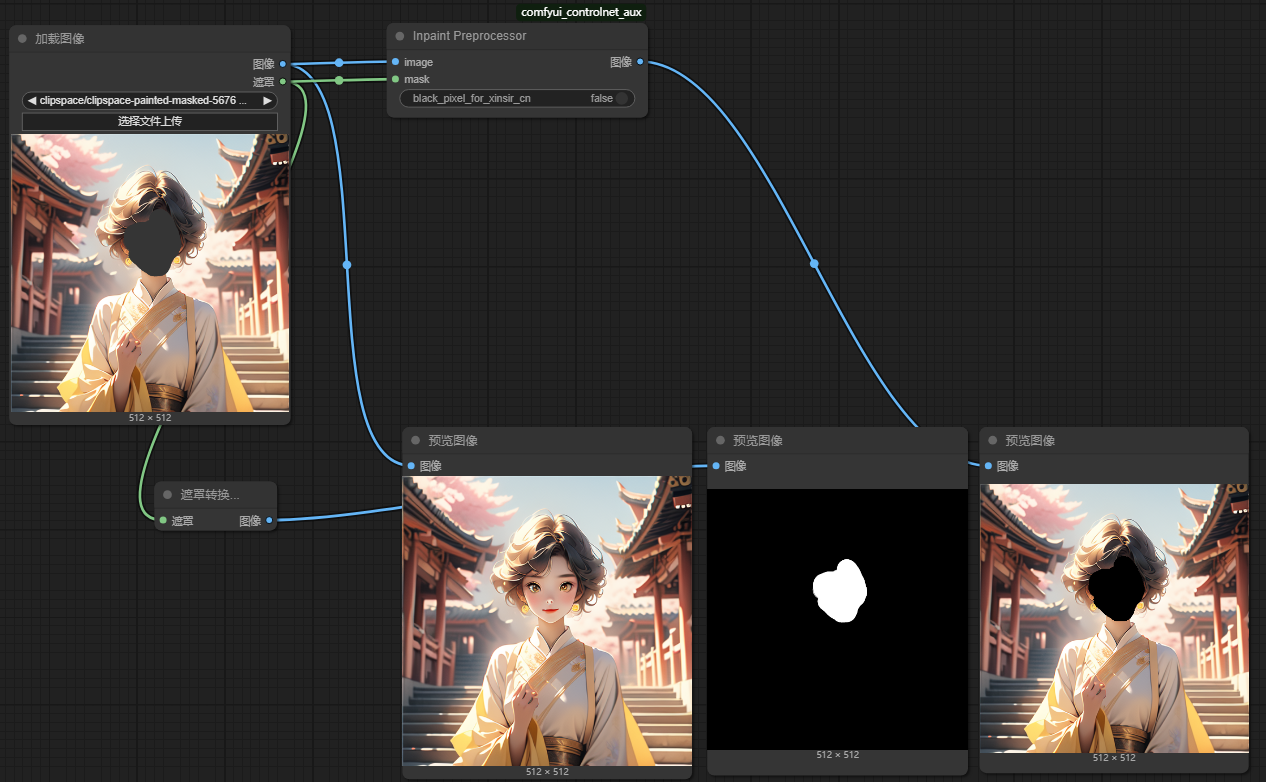Click the 图像 output port of 遮罩转换 node

click(269, 520)
